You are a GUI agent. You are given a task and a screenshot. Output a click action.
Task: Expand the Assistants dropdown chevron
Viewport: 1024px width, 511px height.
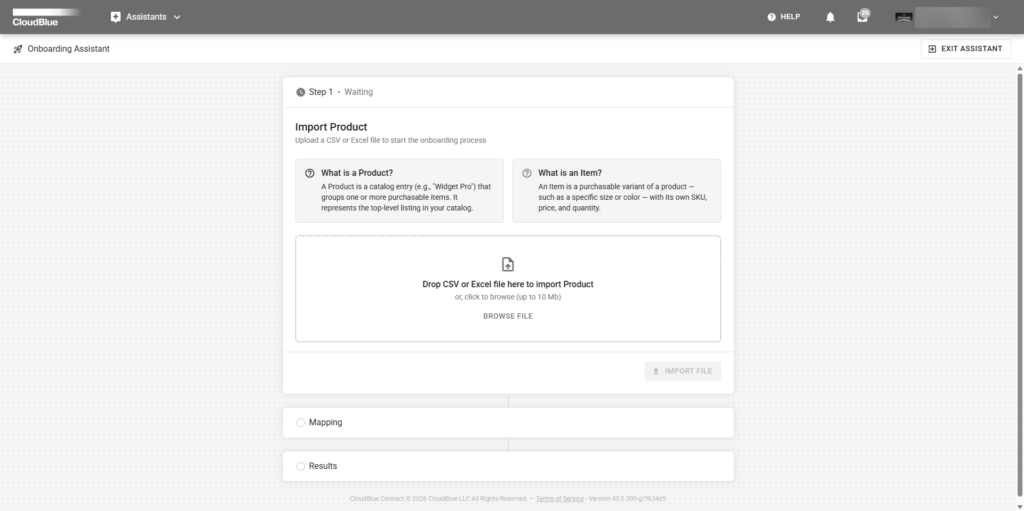[177, 18]
